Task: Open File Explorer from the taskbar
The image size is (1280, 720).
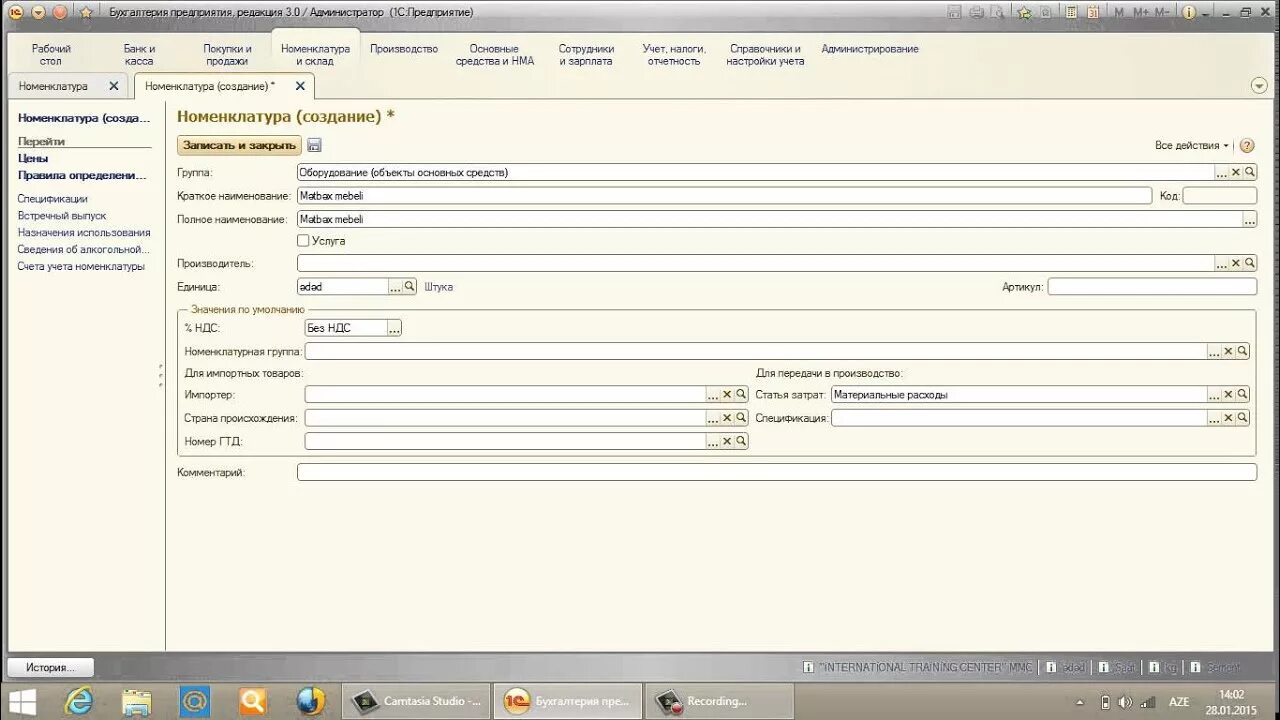Action: pos(137,702)
